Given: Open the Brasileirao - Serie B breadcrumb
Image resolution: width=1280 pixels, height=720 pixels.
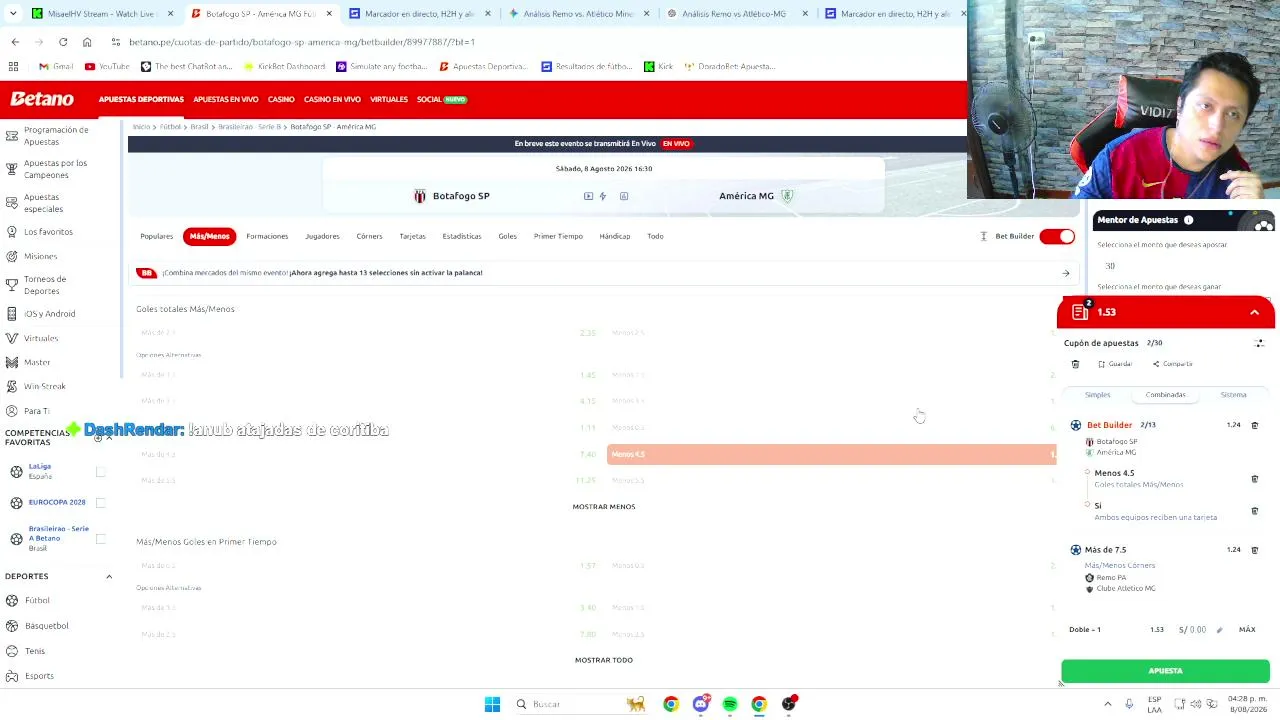Looking at the screenshot, I should pos(250,127).
